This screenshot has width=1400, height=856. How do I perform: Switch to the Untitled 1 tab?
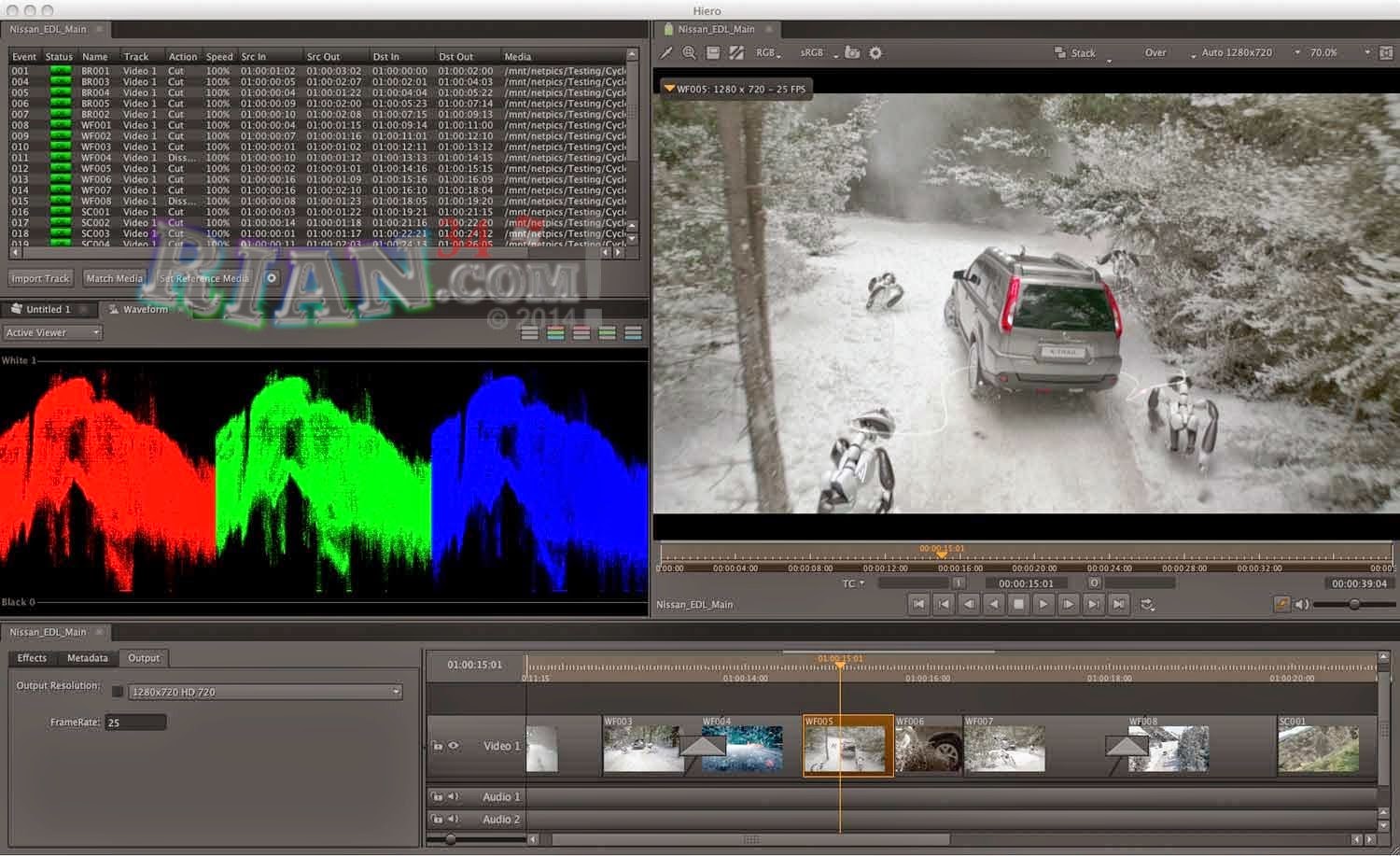coord(48,309)
